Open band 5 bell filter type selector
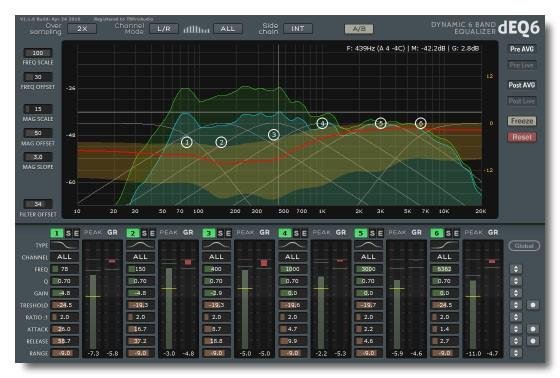The image size is (560, 378). pos(369,245)
